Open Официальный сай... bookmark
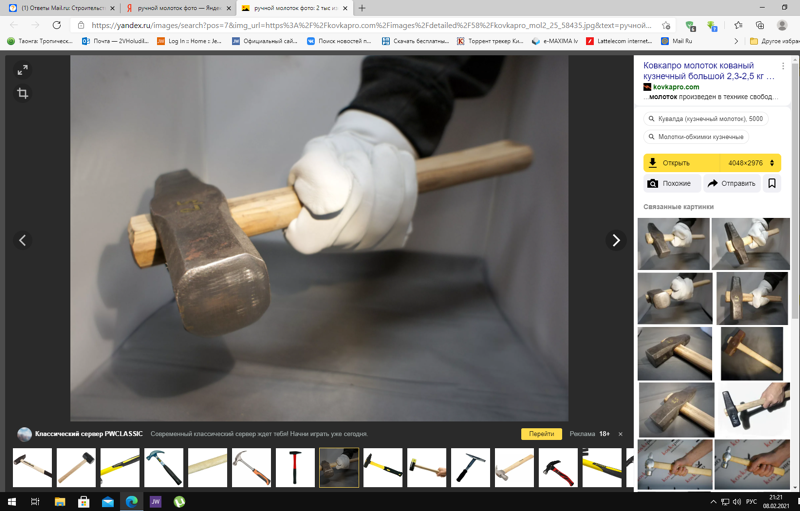Viewport: 800px width, 511px height. coord(265,41)
